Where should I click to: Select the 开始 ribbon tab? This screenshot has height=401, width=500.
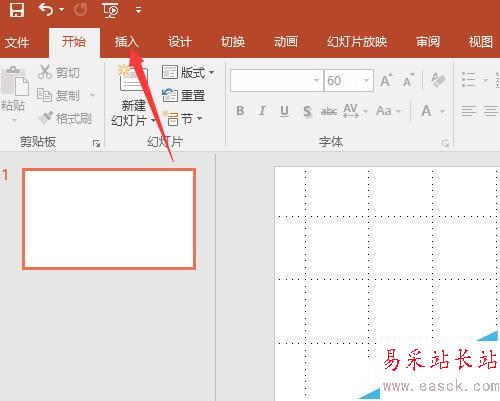[x=74, y=42]
